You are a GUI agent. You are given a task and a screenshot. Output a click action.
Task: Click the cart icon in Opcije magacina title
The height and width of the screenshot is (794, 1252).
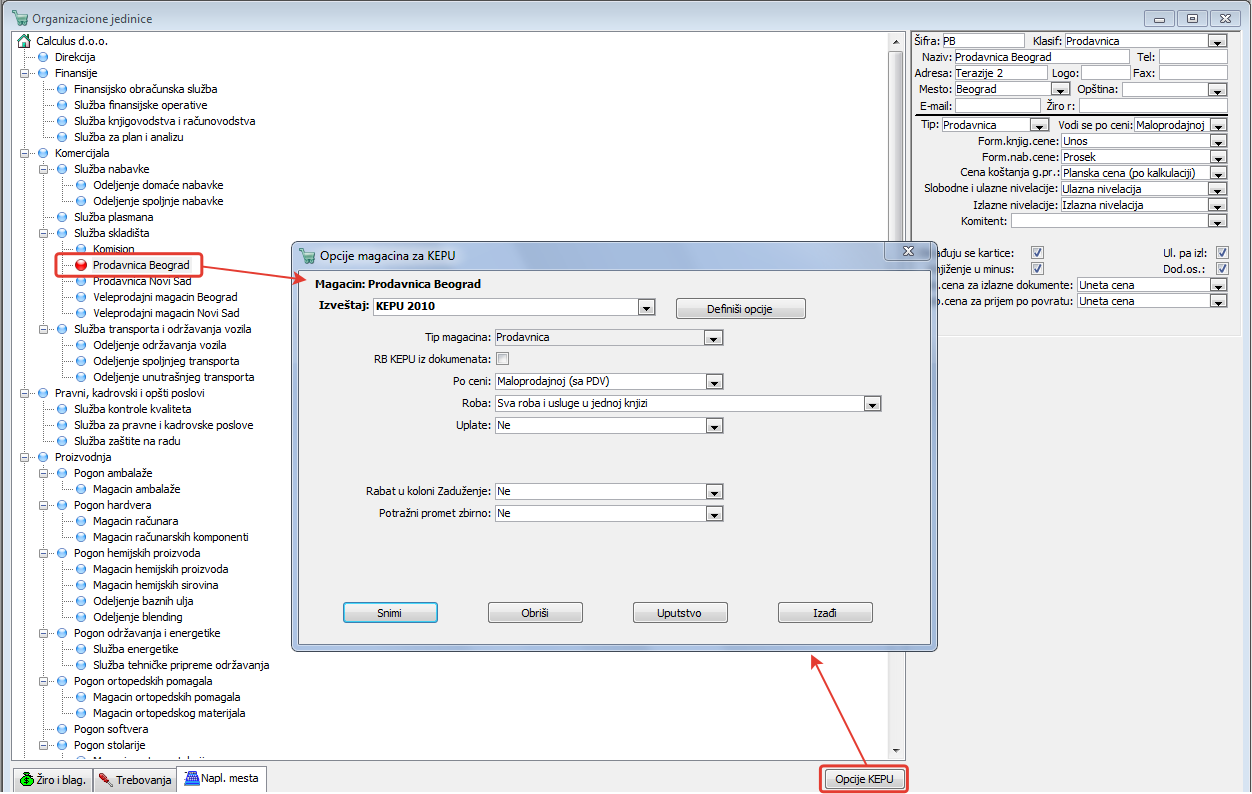click(307, 256)
